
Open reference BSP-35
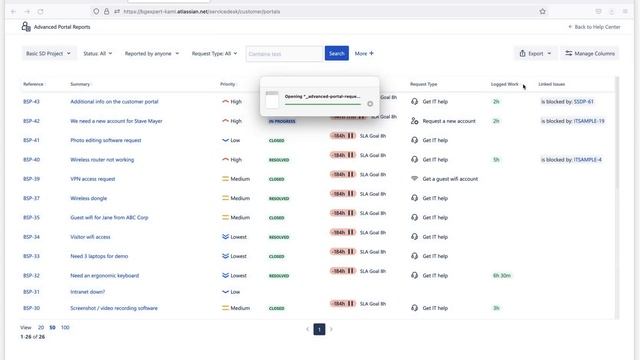click(31, 218)
